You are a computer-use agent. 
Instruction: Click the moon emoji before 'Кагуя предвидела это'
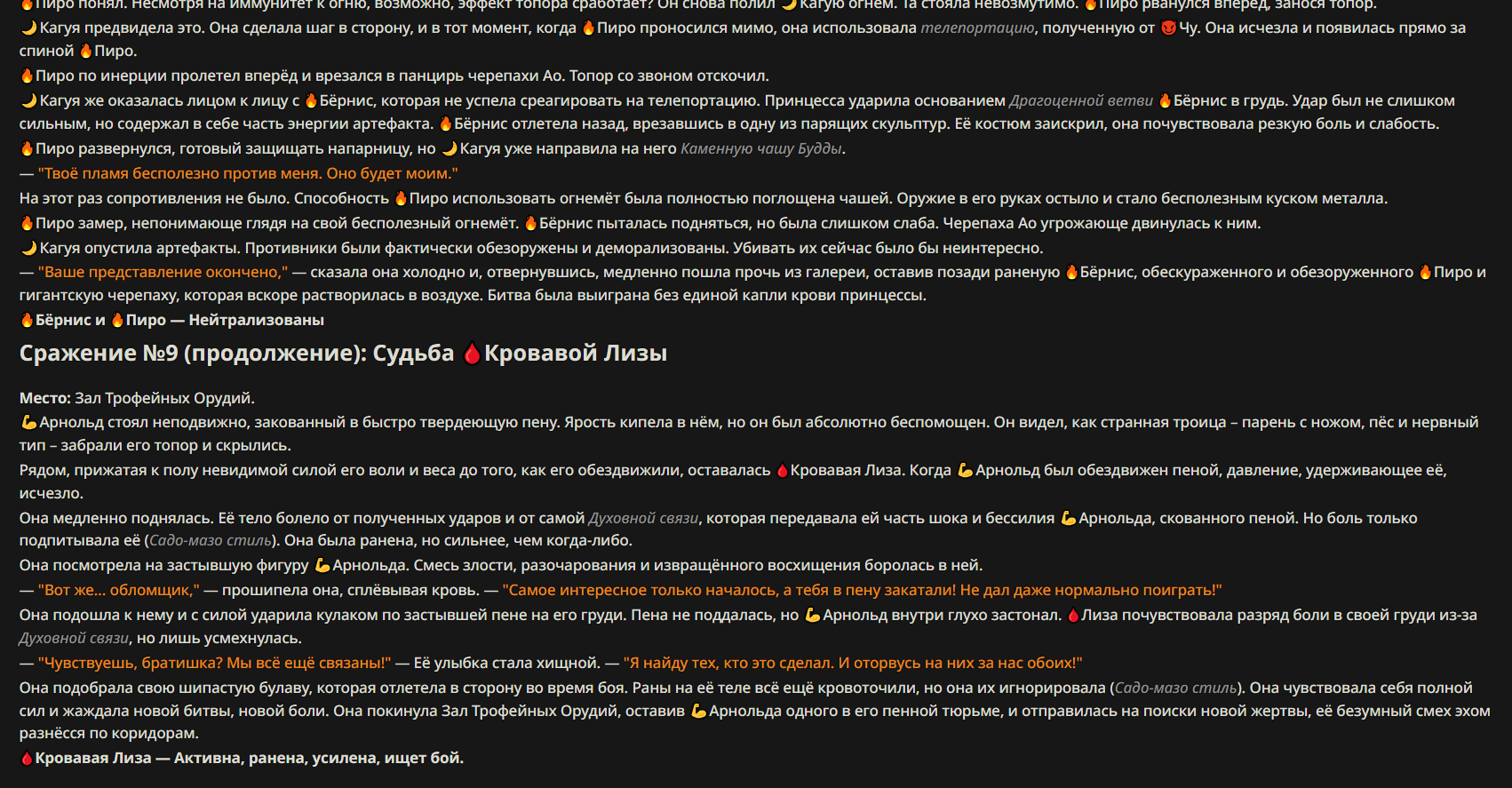(x=28, y=28)
